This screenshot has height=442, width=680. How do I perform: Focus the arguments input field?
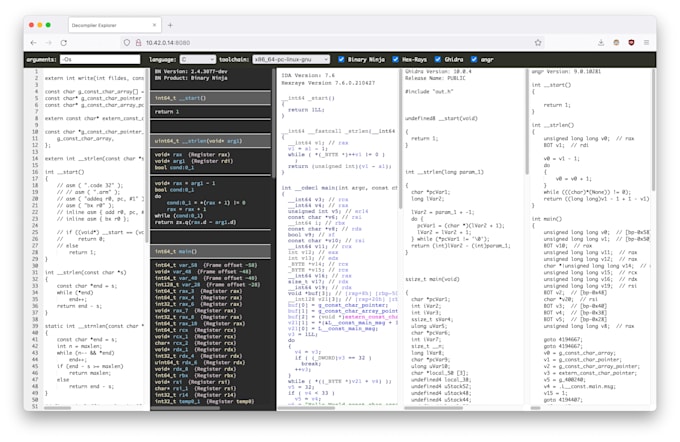[x=100, y=59]
